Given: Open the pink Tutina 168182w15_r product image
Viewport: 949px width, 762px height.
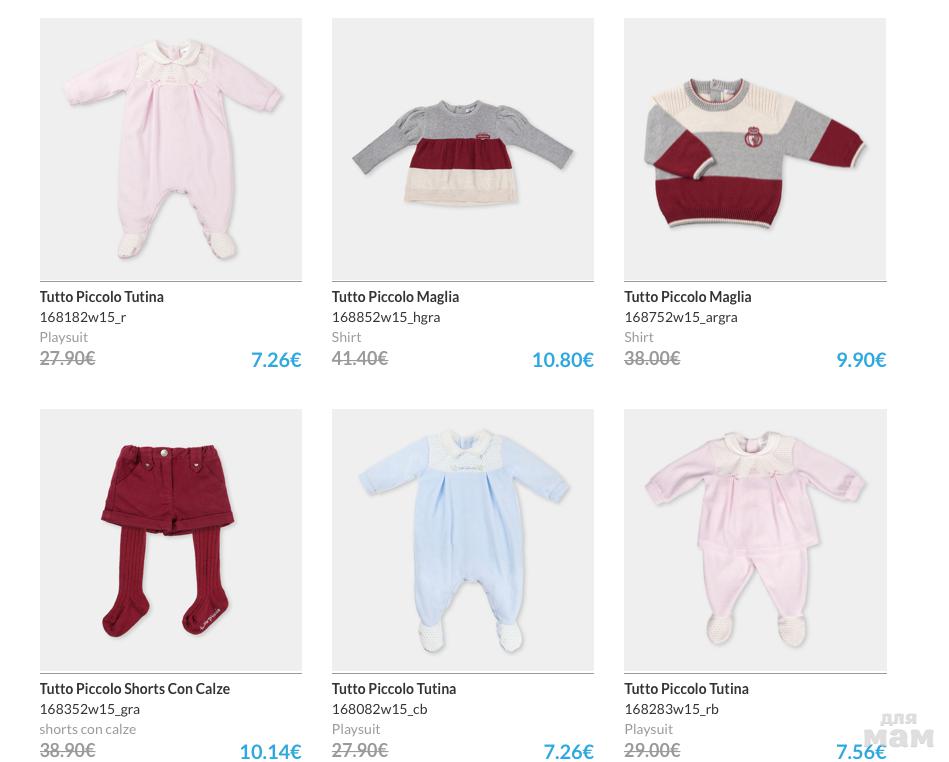Looking at the screenshot, I should pos(170,149).
